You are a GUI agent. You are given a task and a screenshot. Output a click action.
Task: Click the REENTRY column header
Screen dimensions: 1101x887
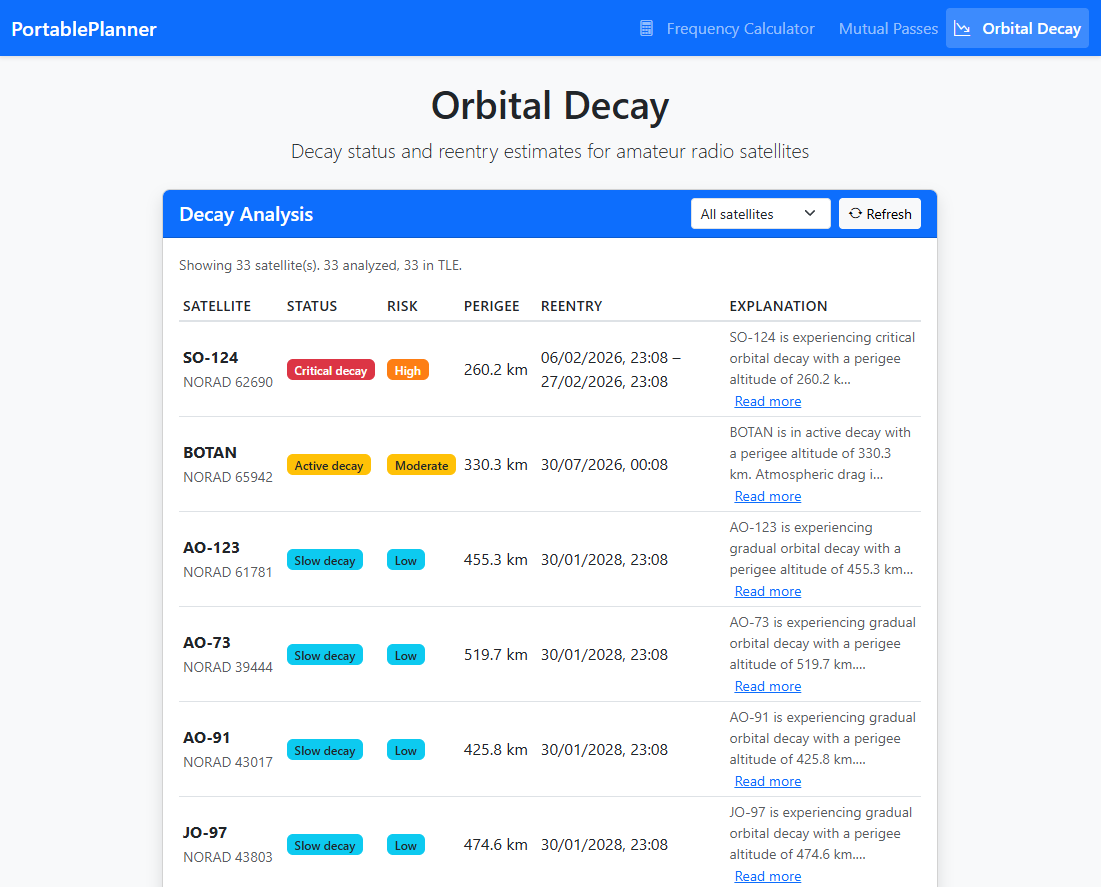click(572, 305)
